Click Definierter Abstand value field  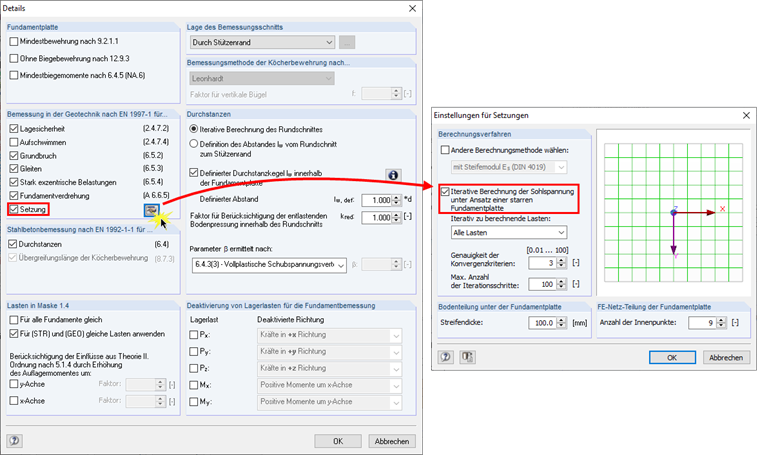377,200
